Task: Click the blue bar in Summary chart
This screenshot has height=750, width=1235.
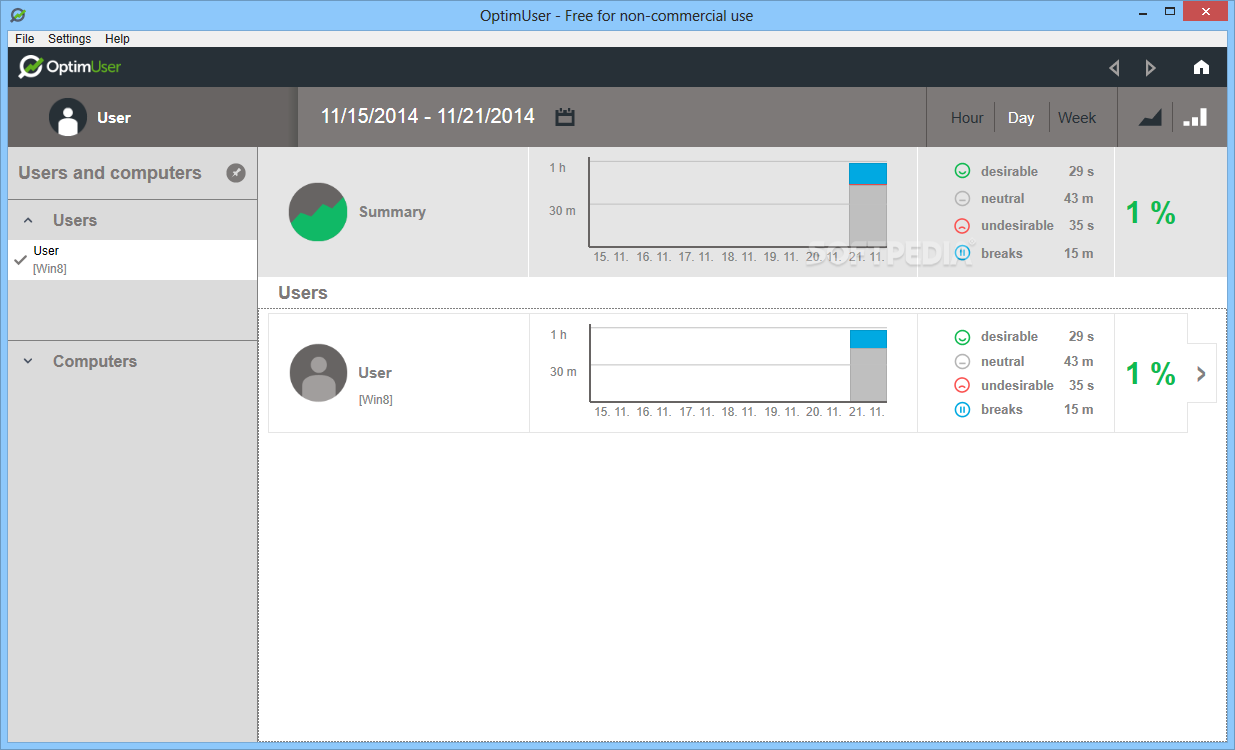Action: click(868, 174)
